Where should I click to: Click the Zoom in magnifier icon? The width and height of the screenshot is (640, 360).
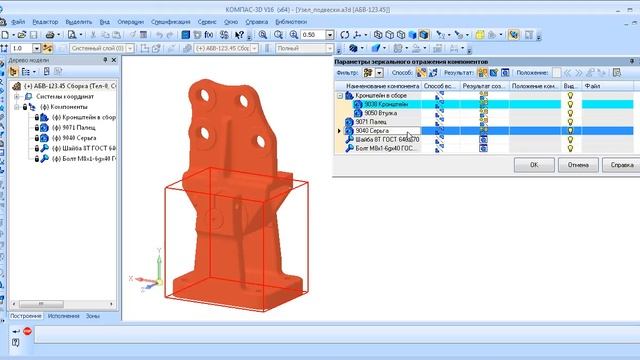293,35
